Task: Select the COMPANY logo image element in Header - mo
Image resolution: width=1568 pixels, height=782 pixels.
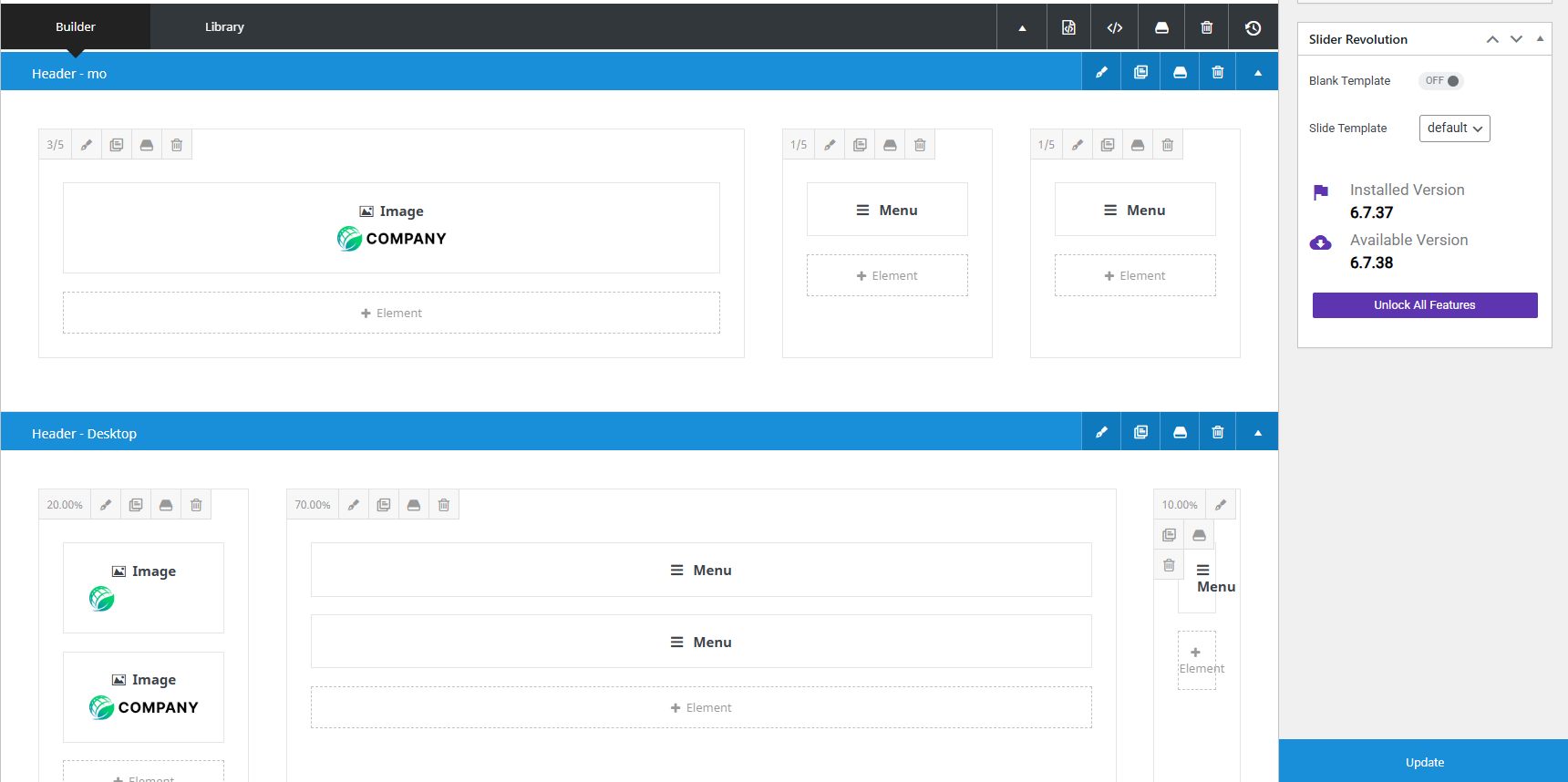Action: pos(391,228)
